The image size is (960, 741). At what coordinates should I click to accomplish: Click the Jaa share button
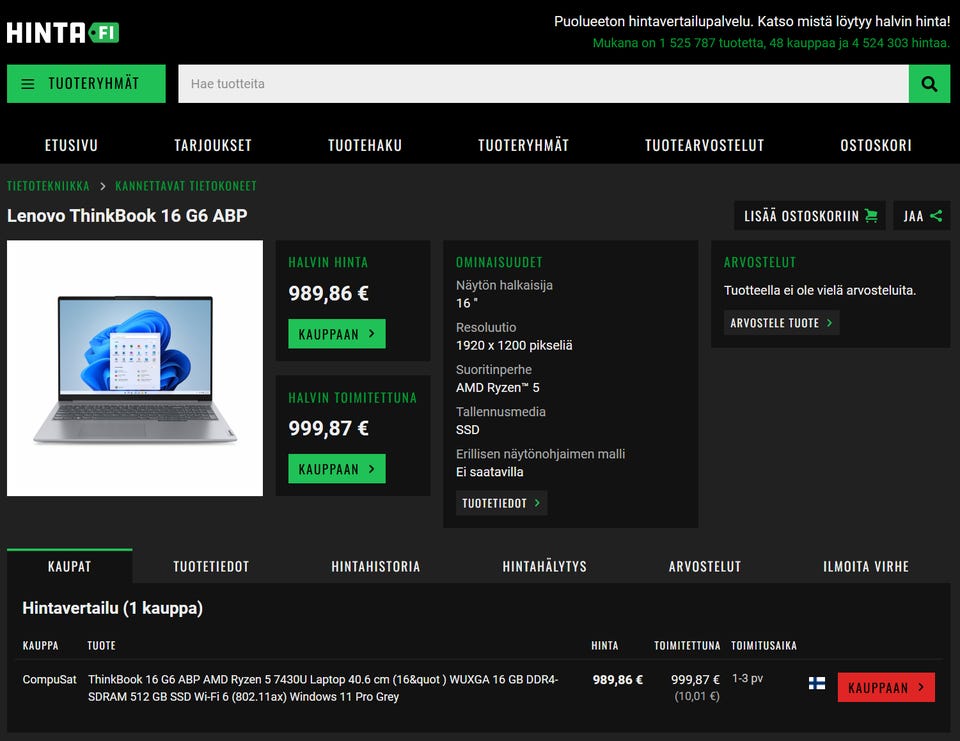pyautogui.click(x=921, y=216)
